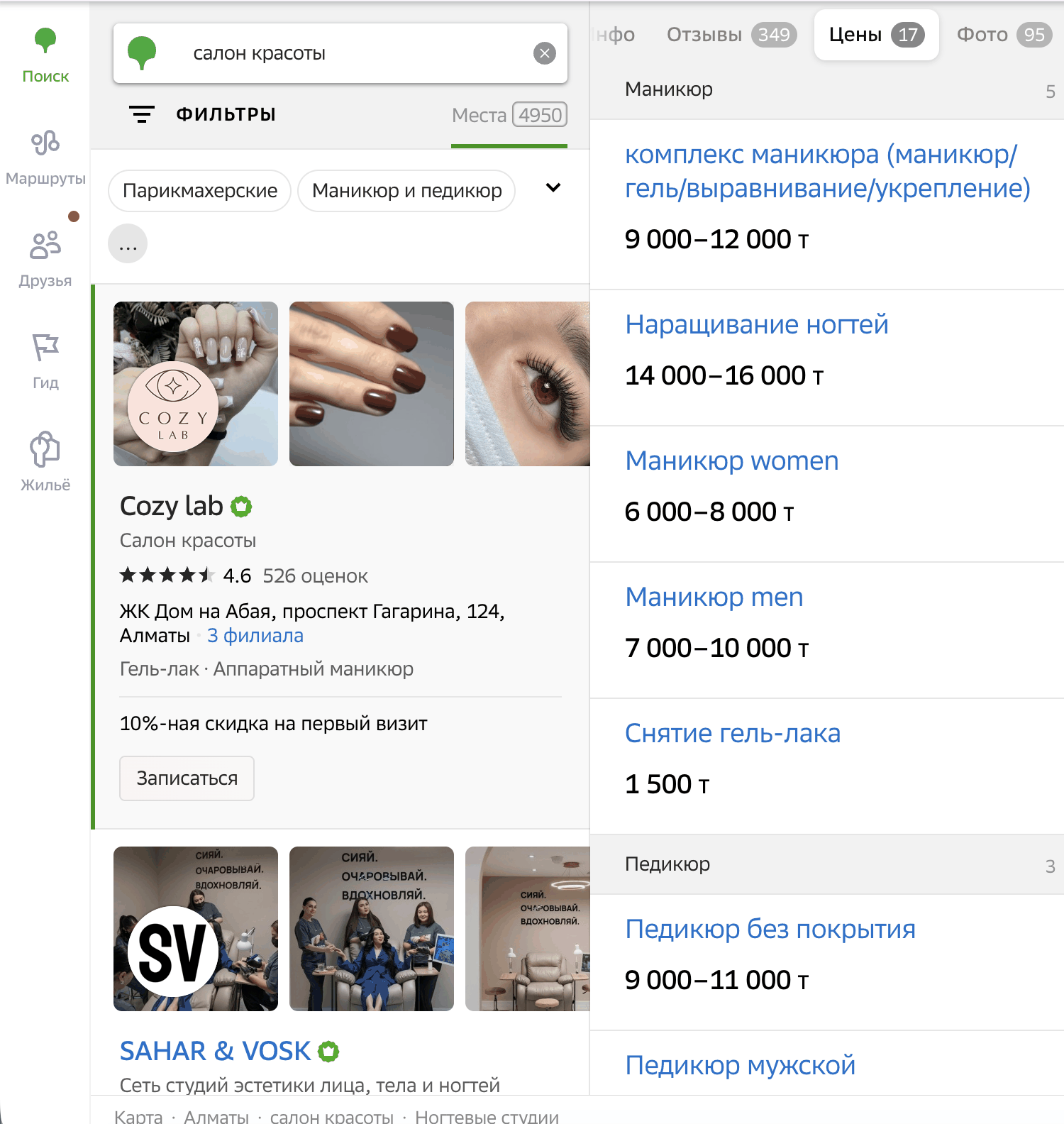Open SAHAR & VOSK logo thumbnail
Screen dimensions: 1064x1124
tap(196, 929)
